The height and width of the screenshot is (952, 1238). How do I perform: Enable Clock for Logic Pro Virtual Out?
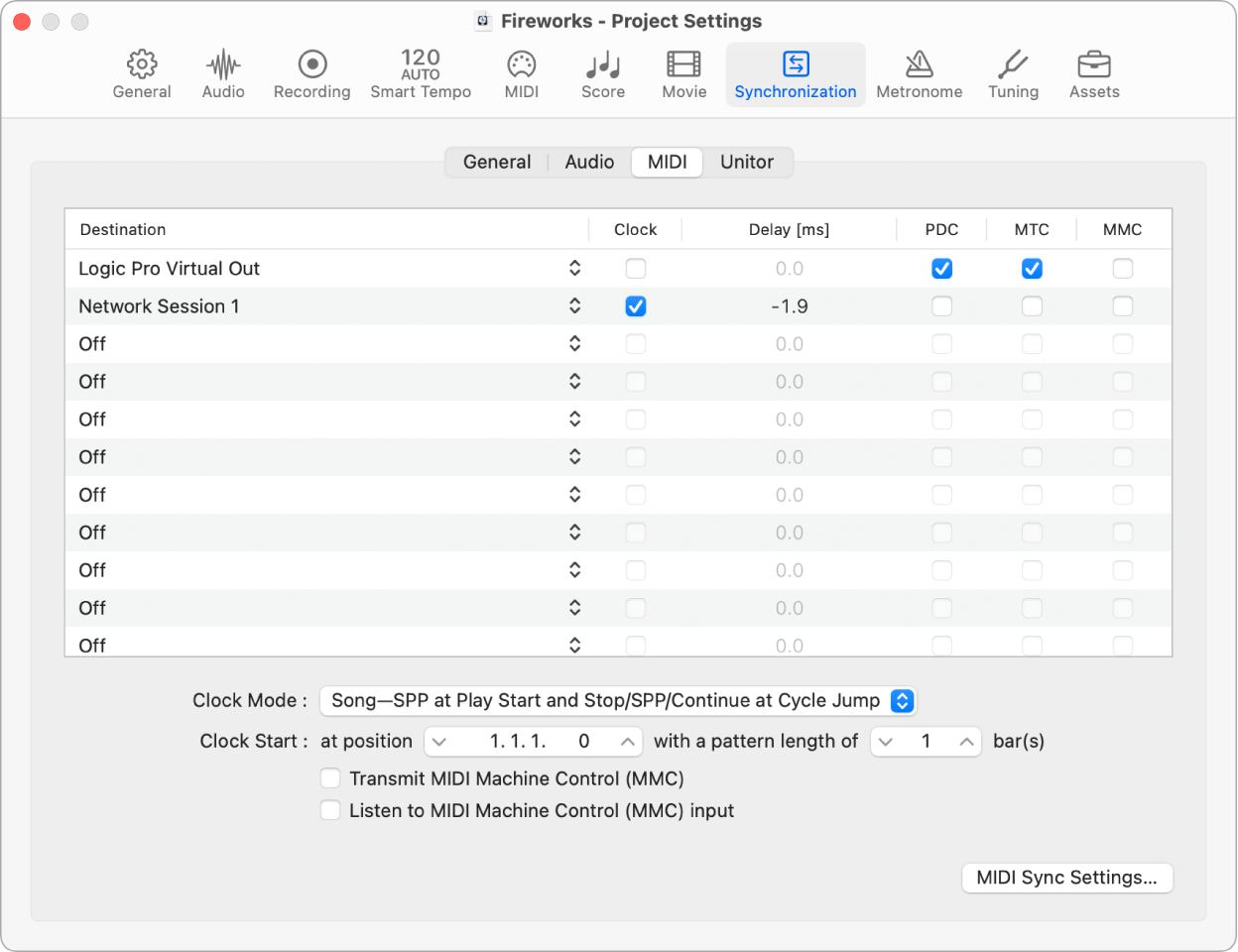coord(635,268)
